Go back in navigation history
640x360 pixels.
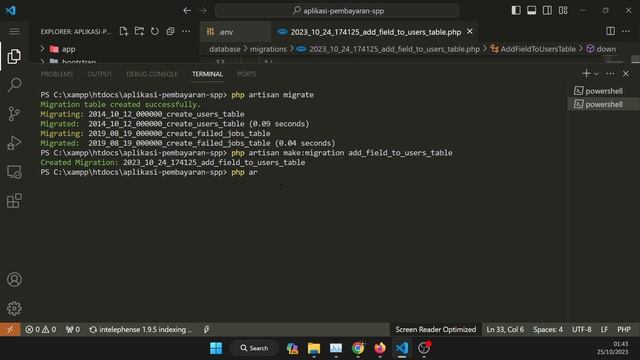click(187, 11)
